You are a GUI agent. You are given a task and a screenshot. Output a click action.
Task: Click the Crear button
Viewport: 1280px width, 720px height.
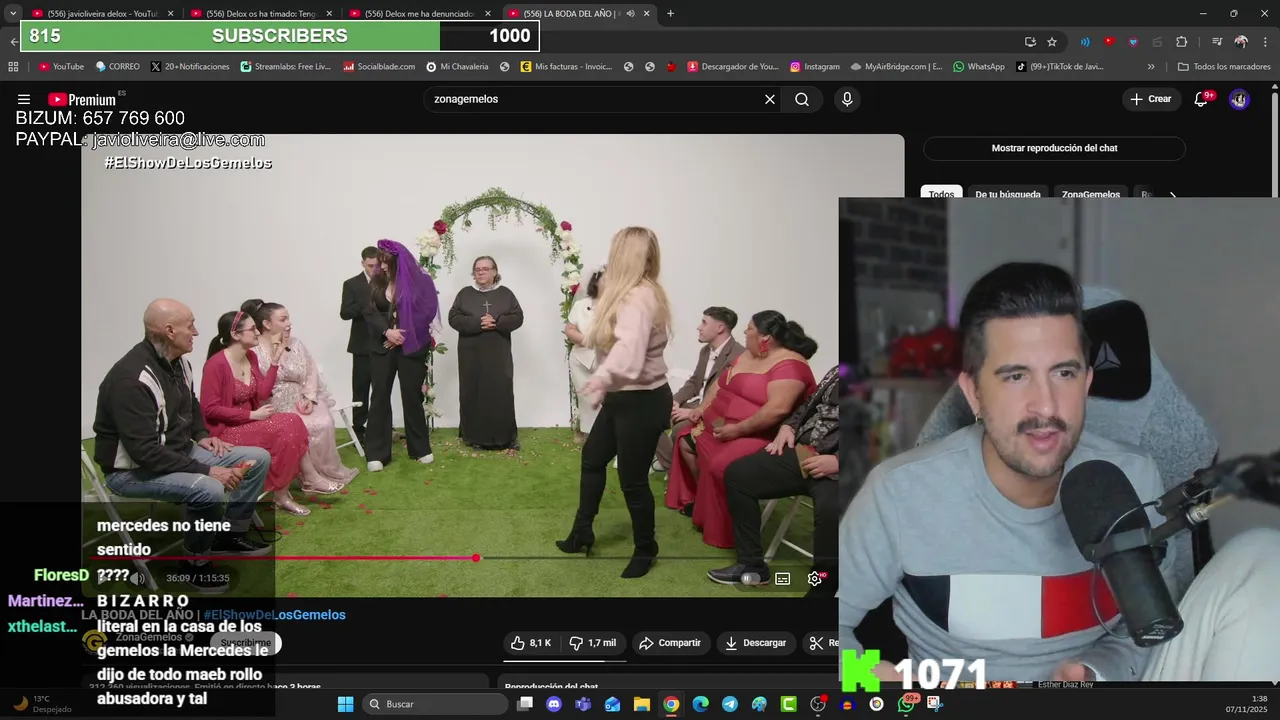1150,99
